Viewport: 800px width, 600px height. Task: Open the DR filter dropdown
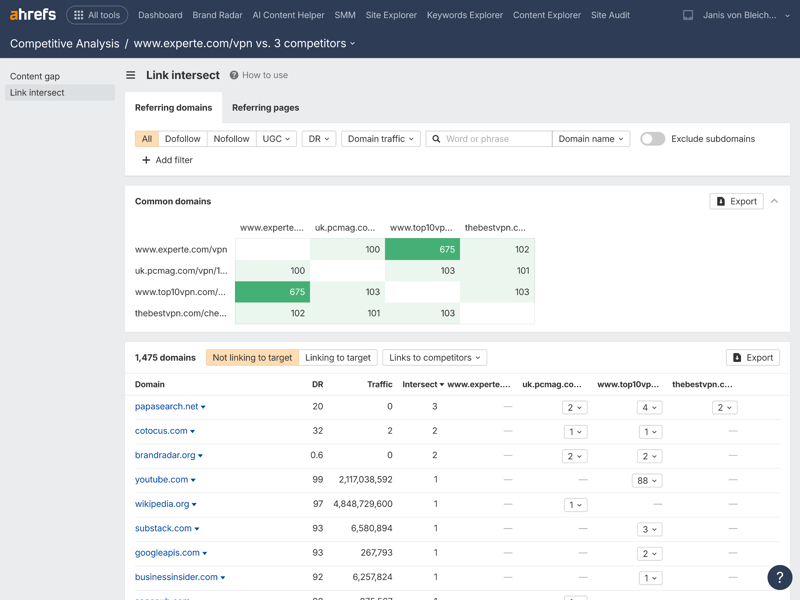[x=318, y=139]
